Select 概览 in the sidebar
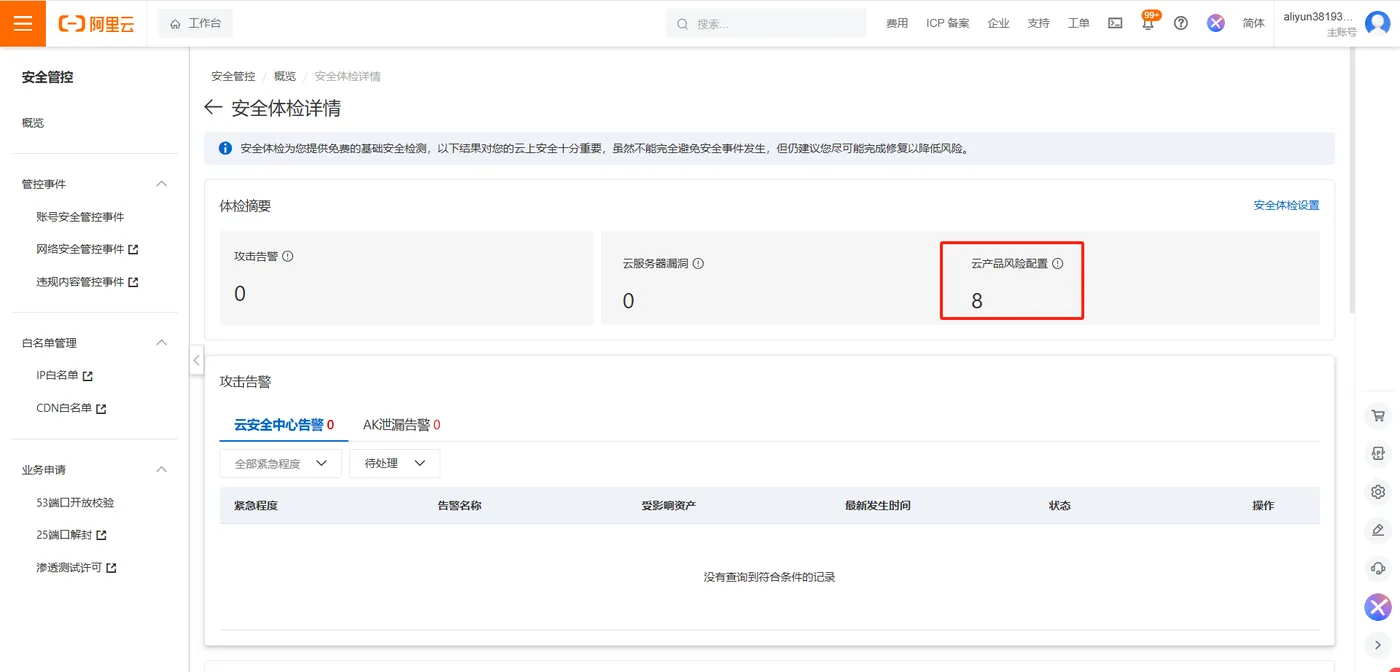This screenshot has height=672, width=1400. pos(33,123)
